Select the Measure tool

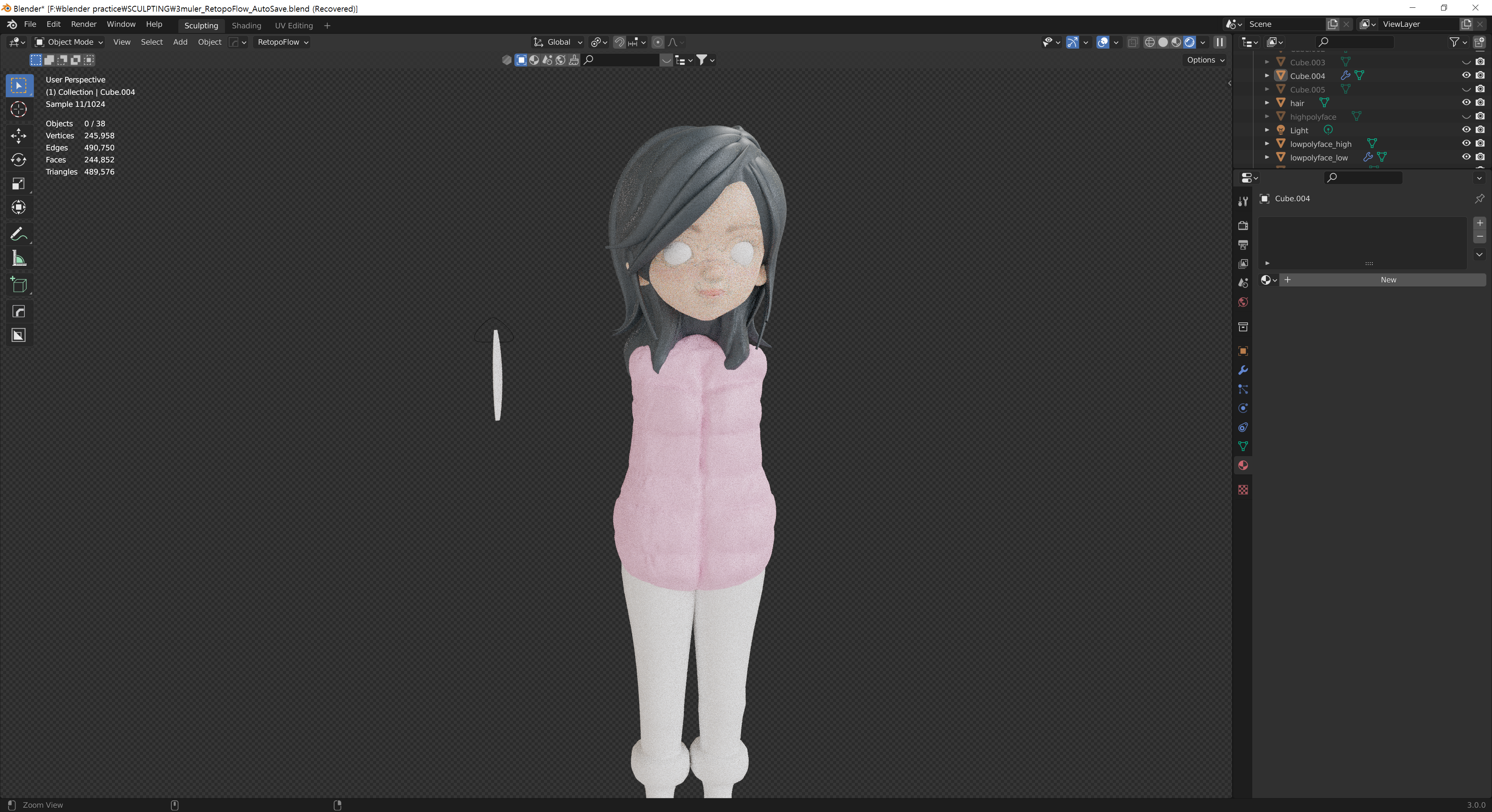tap(19, 259)
